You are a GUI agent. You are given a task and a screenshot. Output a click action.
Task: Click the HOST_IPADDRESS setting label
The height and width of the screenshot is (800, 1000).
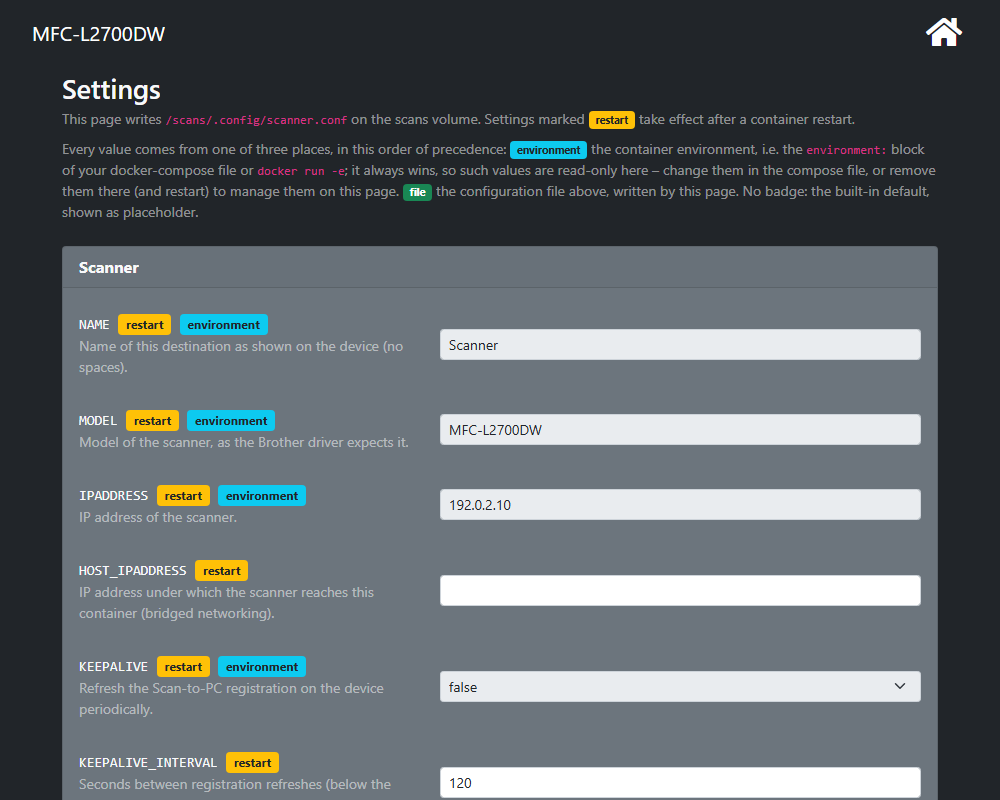[133, 571]
